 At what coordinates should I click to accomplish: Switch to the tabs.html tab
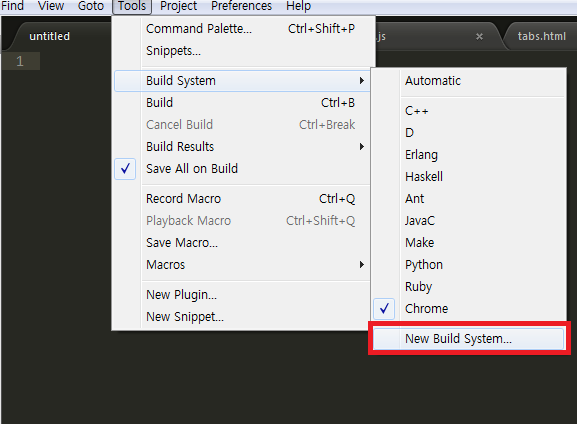click(x=541, y=36)
